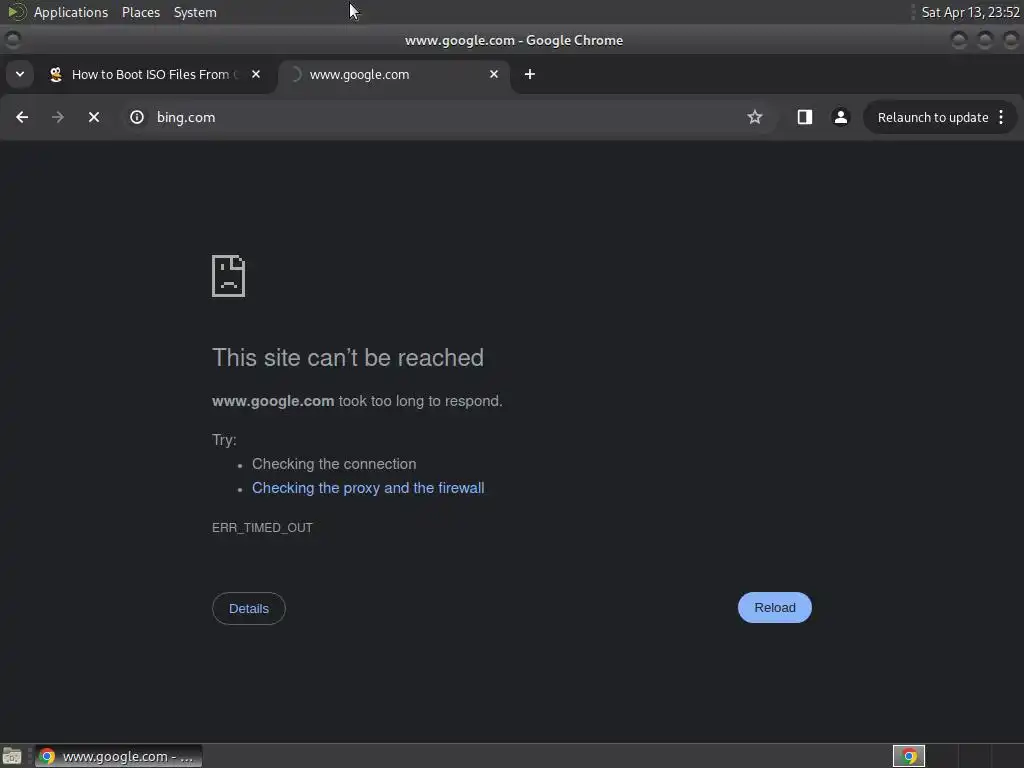Image resolution: width=1024 pixels, height=768 pixels.
Task: Open the side panel icon
Action: click(805, 117)
